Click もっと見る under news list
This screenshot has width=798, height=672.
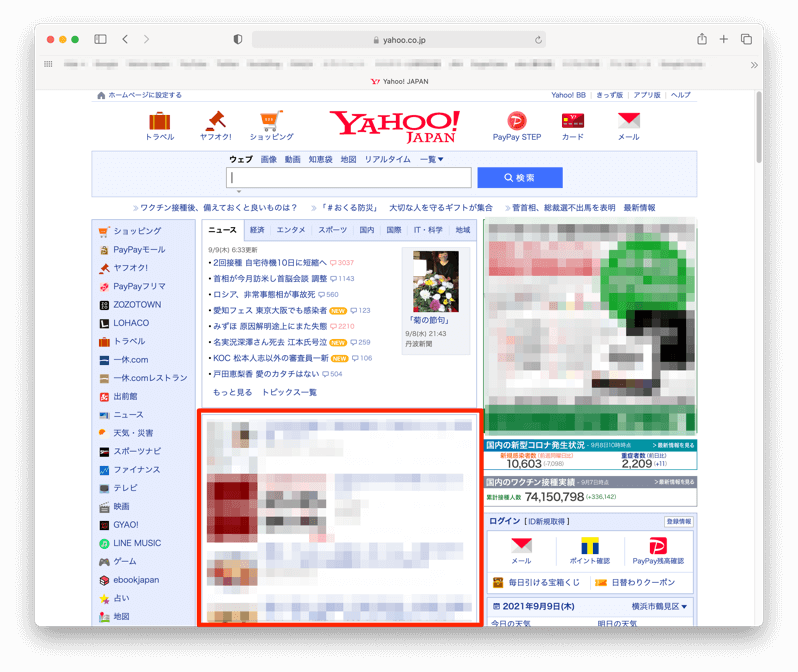[x=233, y=392]
